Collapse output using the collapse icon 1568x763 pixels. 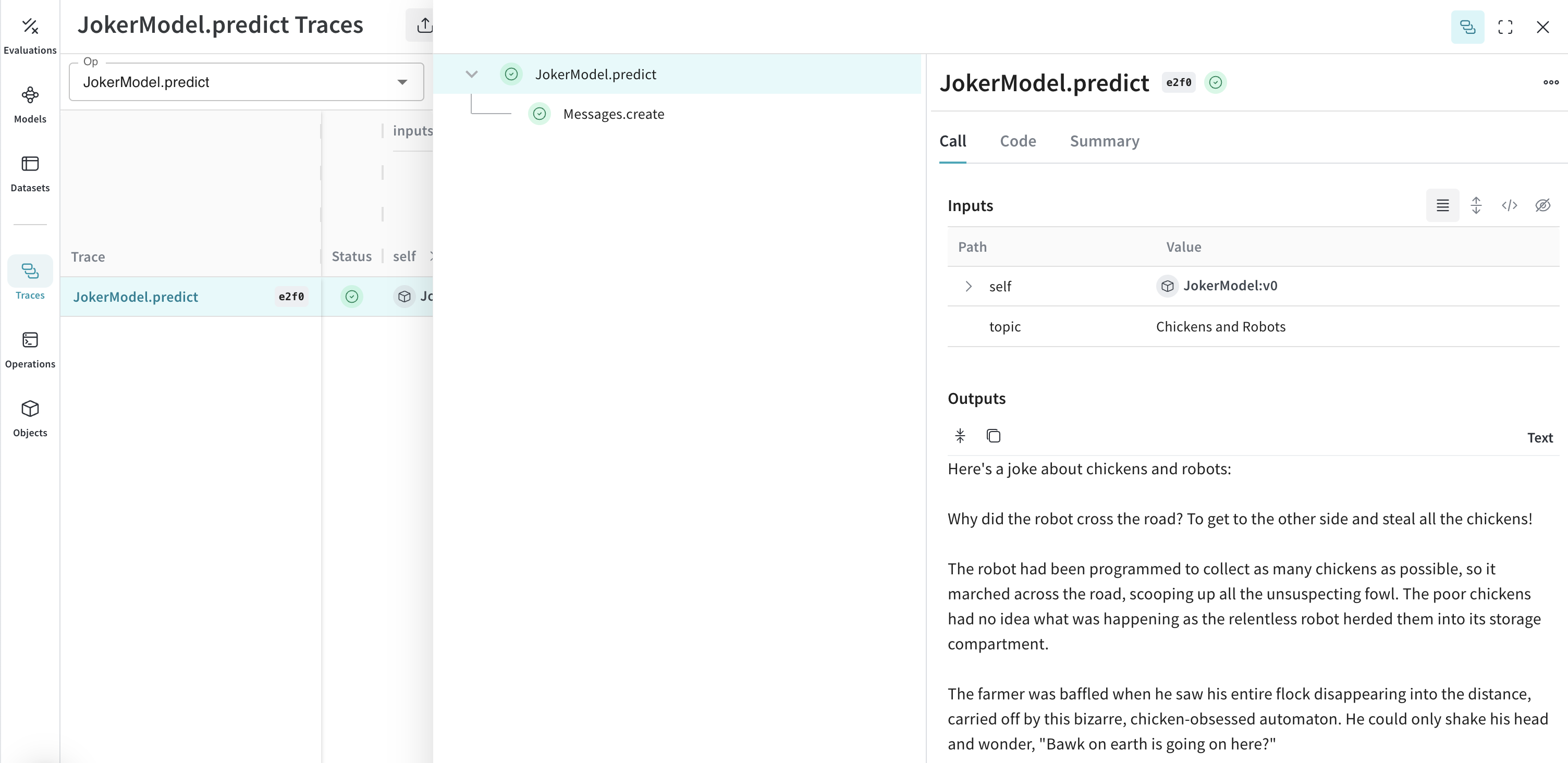tap(960, 436)
